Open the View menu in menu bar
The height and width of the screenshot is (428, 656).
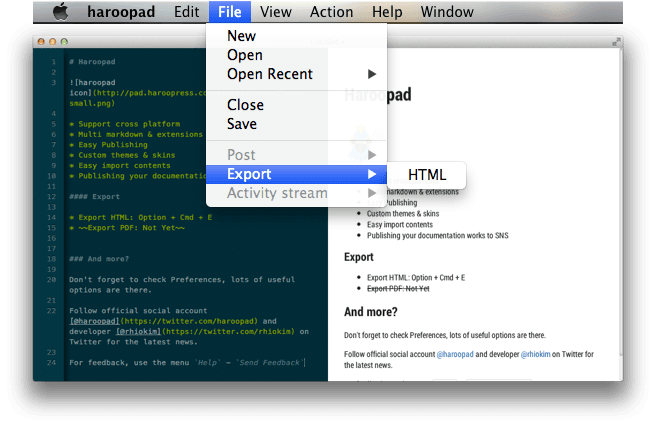pyautogui.click(x=275, y=12)
